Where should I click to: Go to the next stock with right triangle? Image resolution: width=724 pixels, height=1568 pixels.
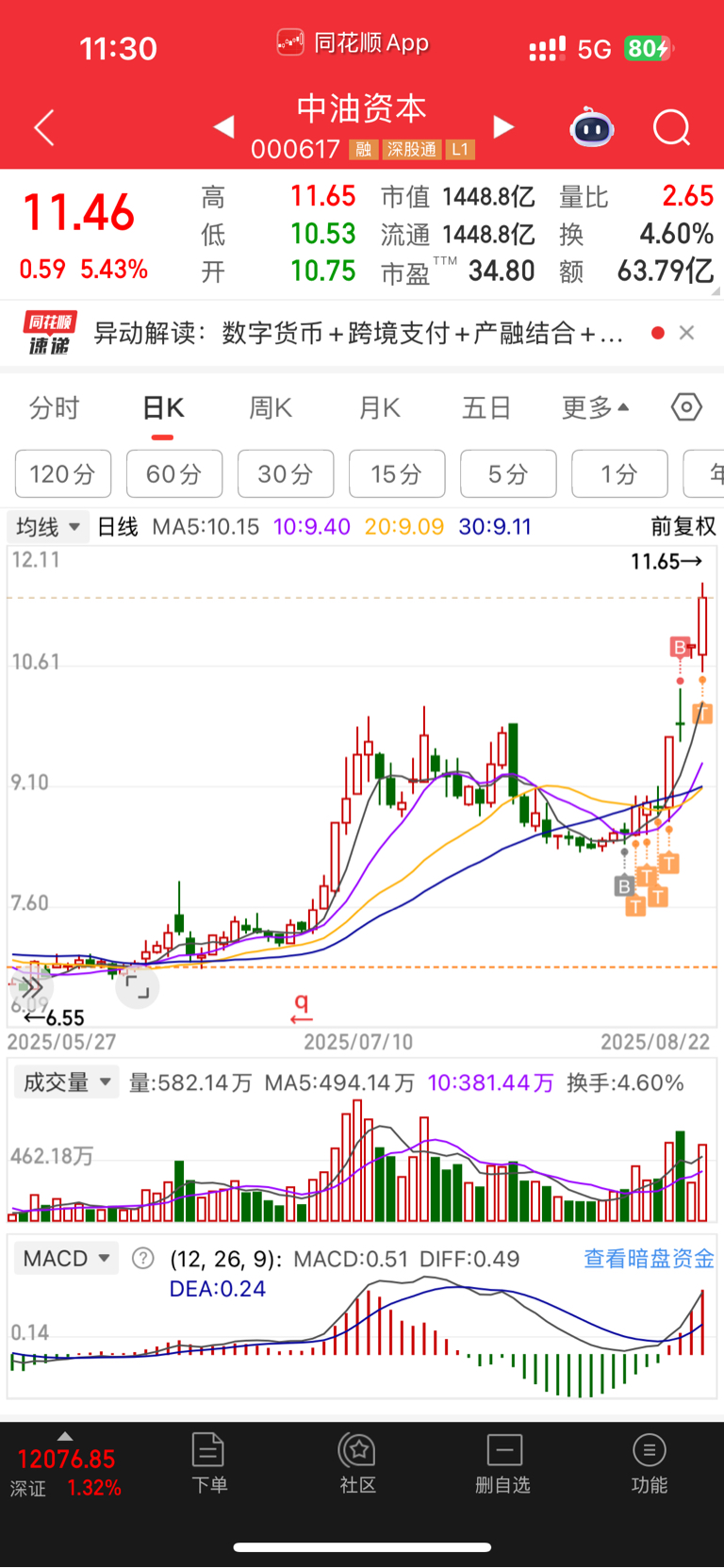[504, 126]
